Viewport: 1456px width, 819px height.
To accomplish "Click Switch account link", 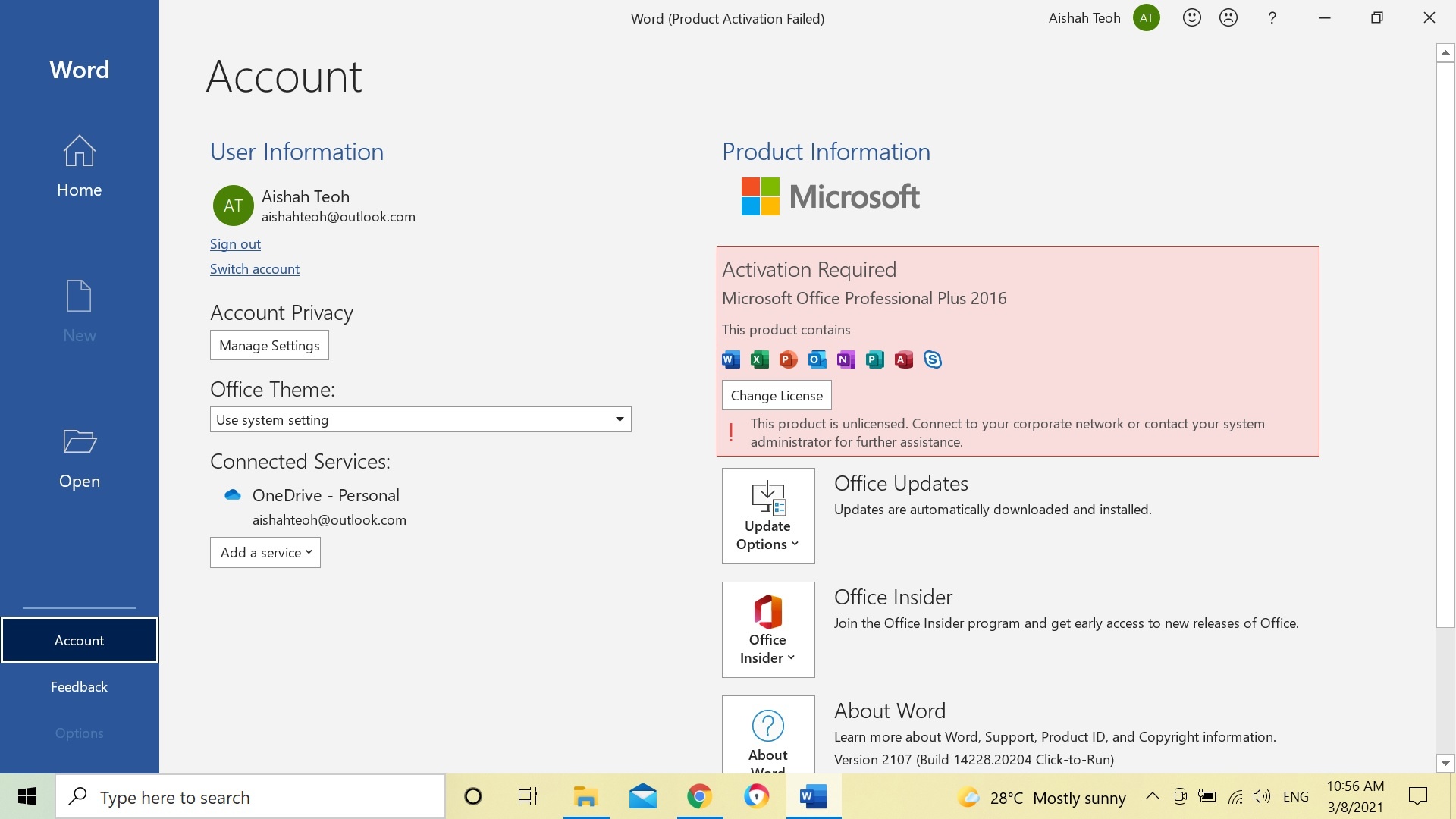I will pyautogui.click(x=255, y=269).
